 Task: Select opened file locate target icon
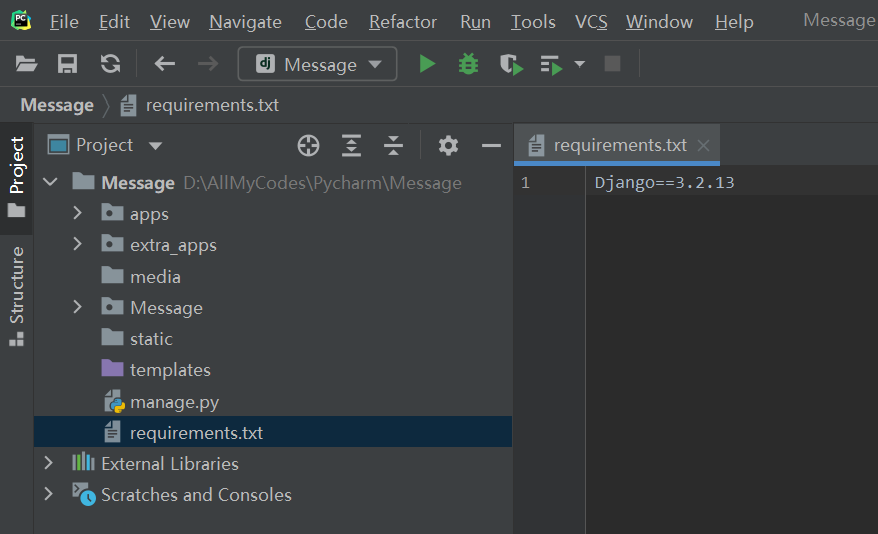pos(308,146)
